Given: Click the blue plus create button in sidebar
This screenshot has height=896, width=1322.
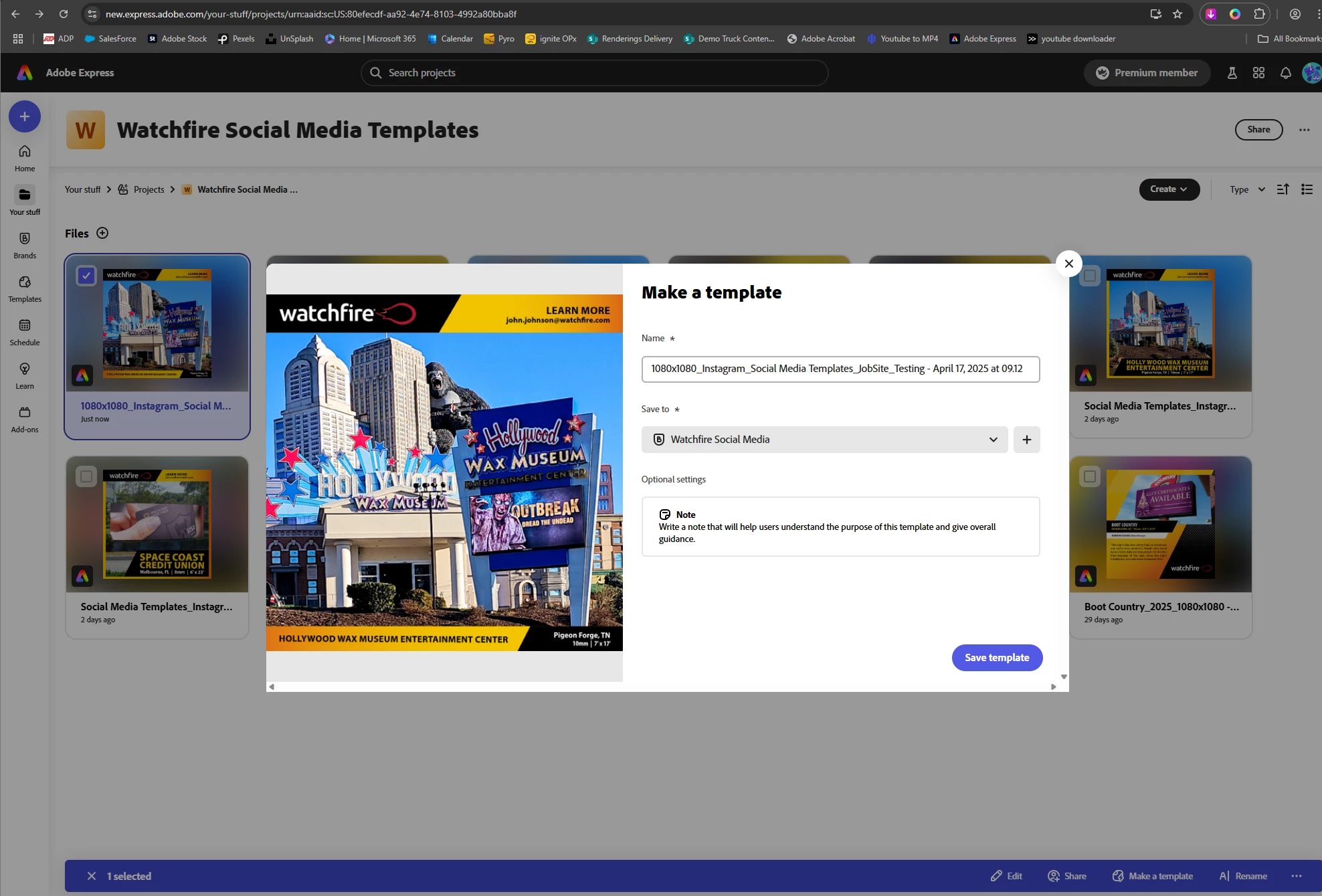Looking at the screenshot, I should tap(25, 116).
